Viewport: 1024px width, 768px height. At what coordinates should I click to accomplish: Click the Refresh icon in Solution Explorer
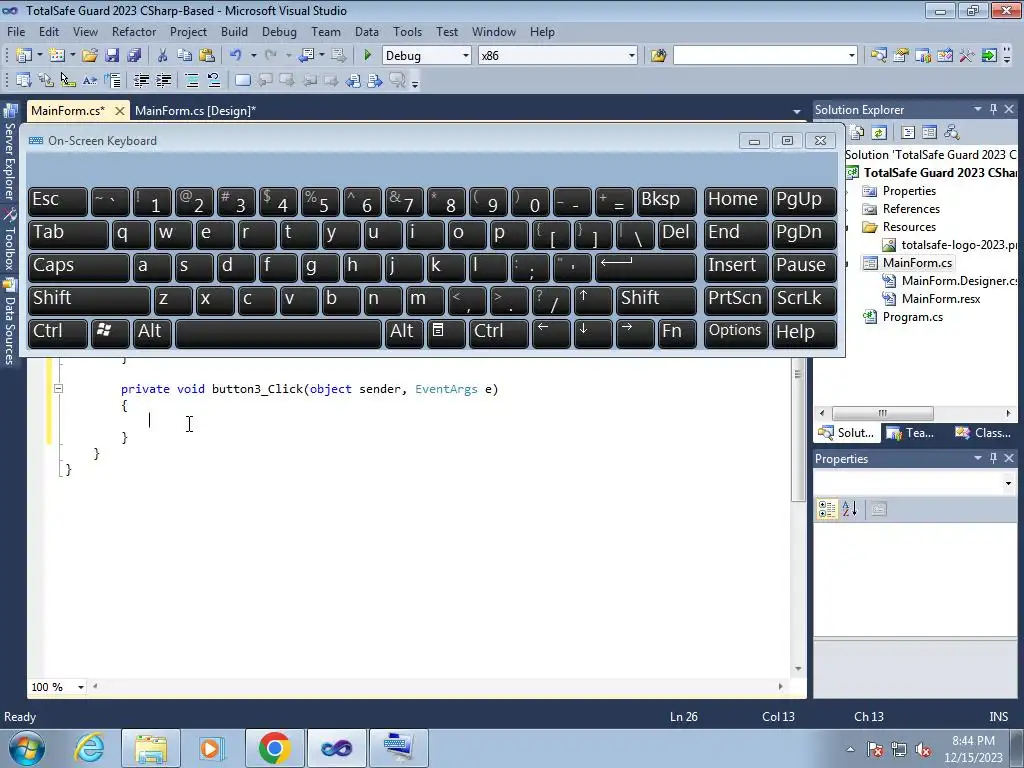click(x=879, y=133)
